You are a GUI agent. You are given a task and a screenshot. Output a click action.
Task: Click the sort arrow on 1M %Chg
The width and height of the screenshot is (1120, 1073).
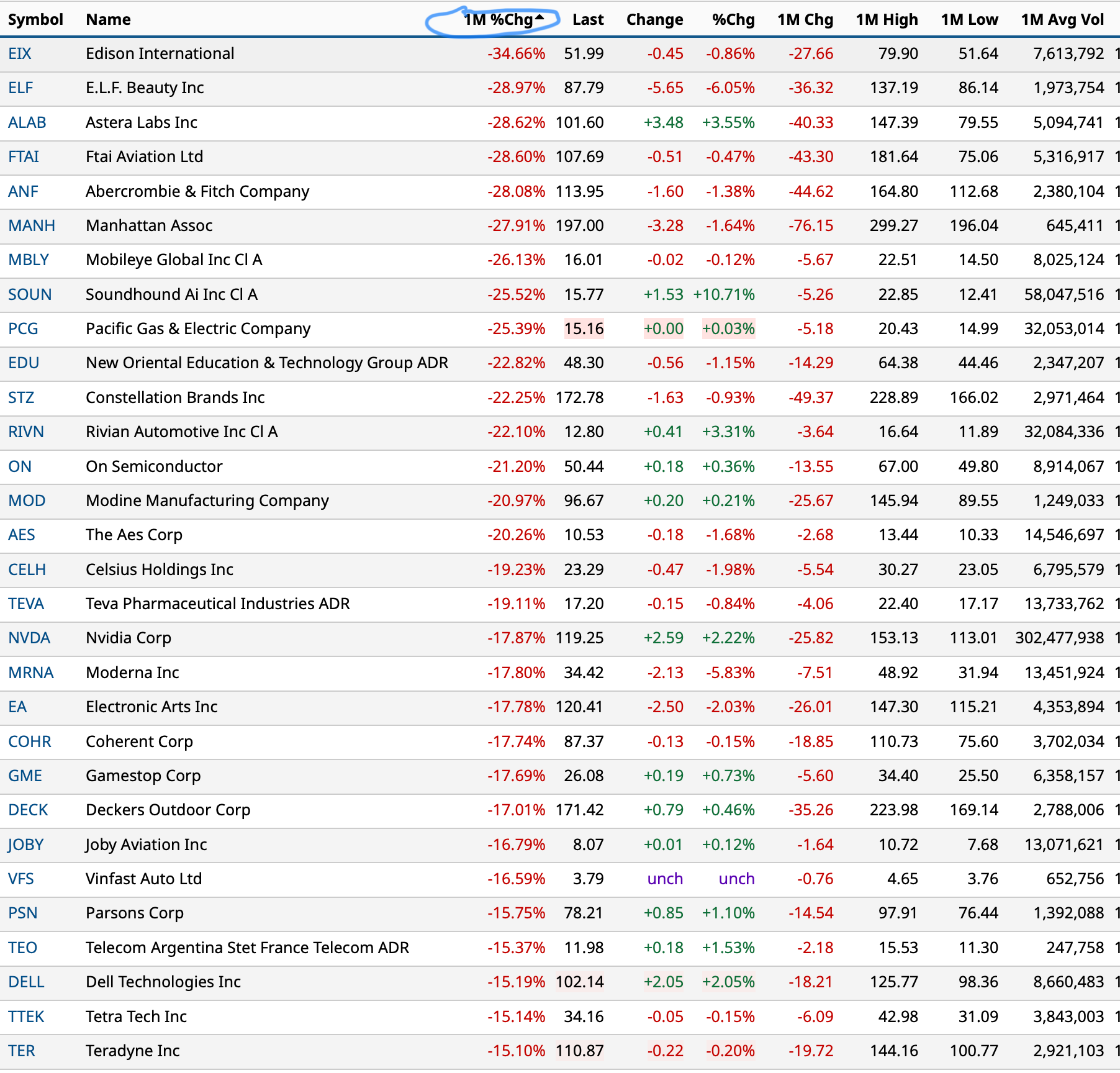click(x=540, y=17)
